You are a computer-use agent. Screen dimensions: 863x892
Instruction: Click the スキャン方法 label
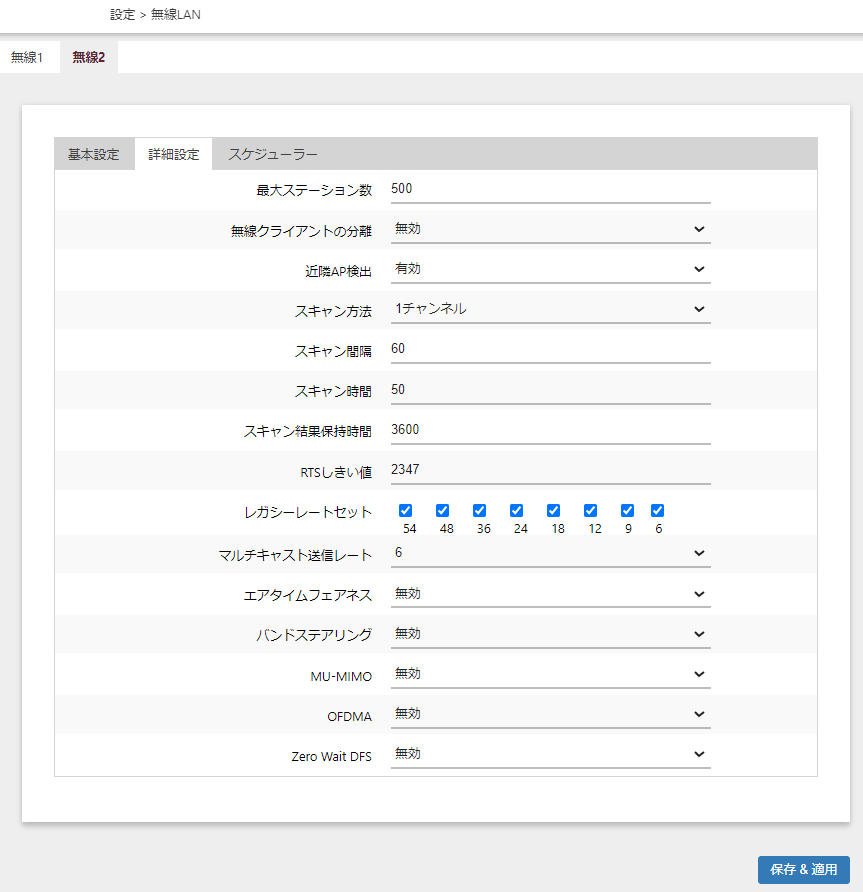[333, 312]
